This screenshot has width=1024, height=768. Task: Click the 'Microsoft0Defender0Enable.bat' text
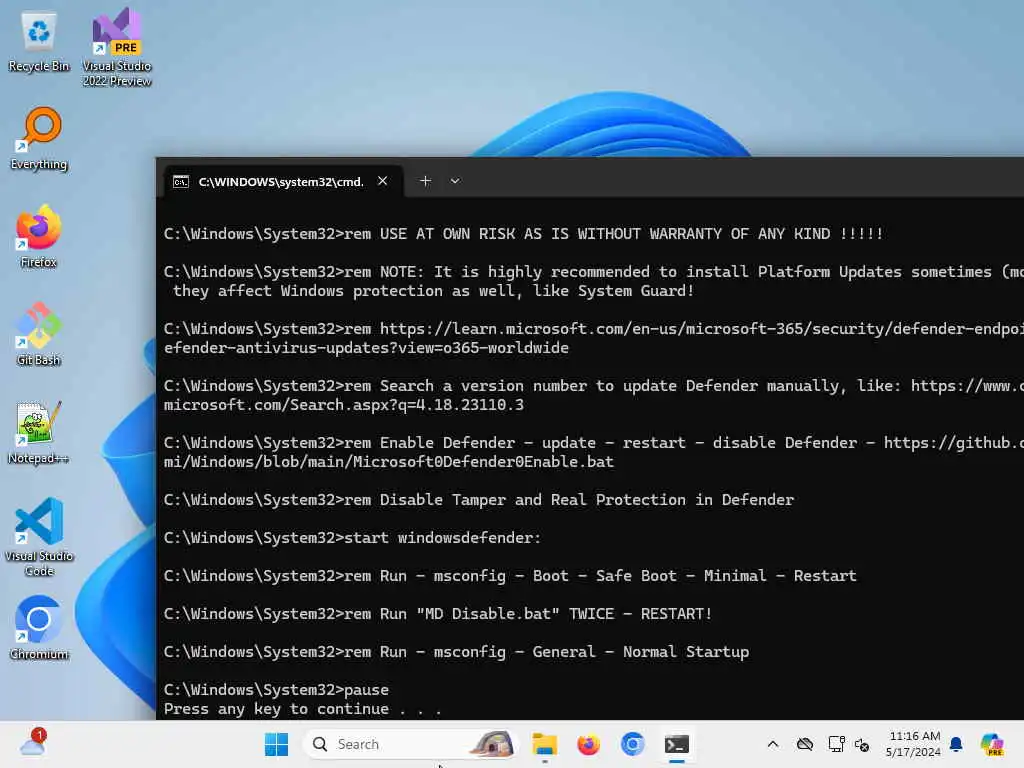483,462
